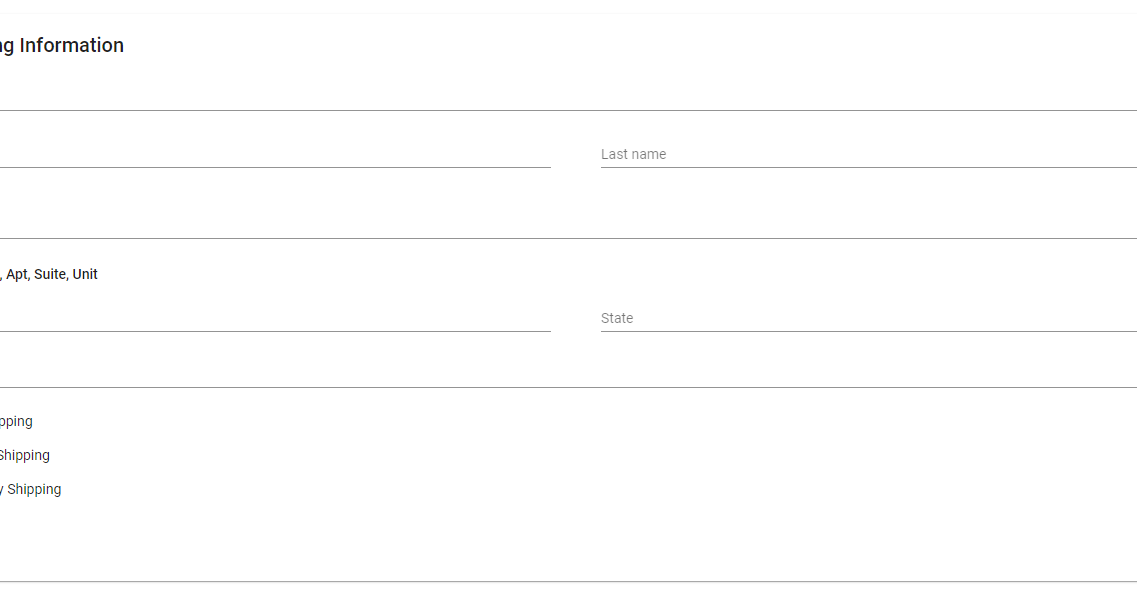Tap the Last name placeholder text
The width and height of the screenshot is (1137, 597).
coord(633,154)
